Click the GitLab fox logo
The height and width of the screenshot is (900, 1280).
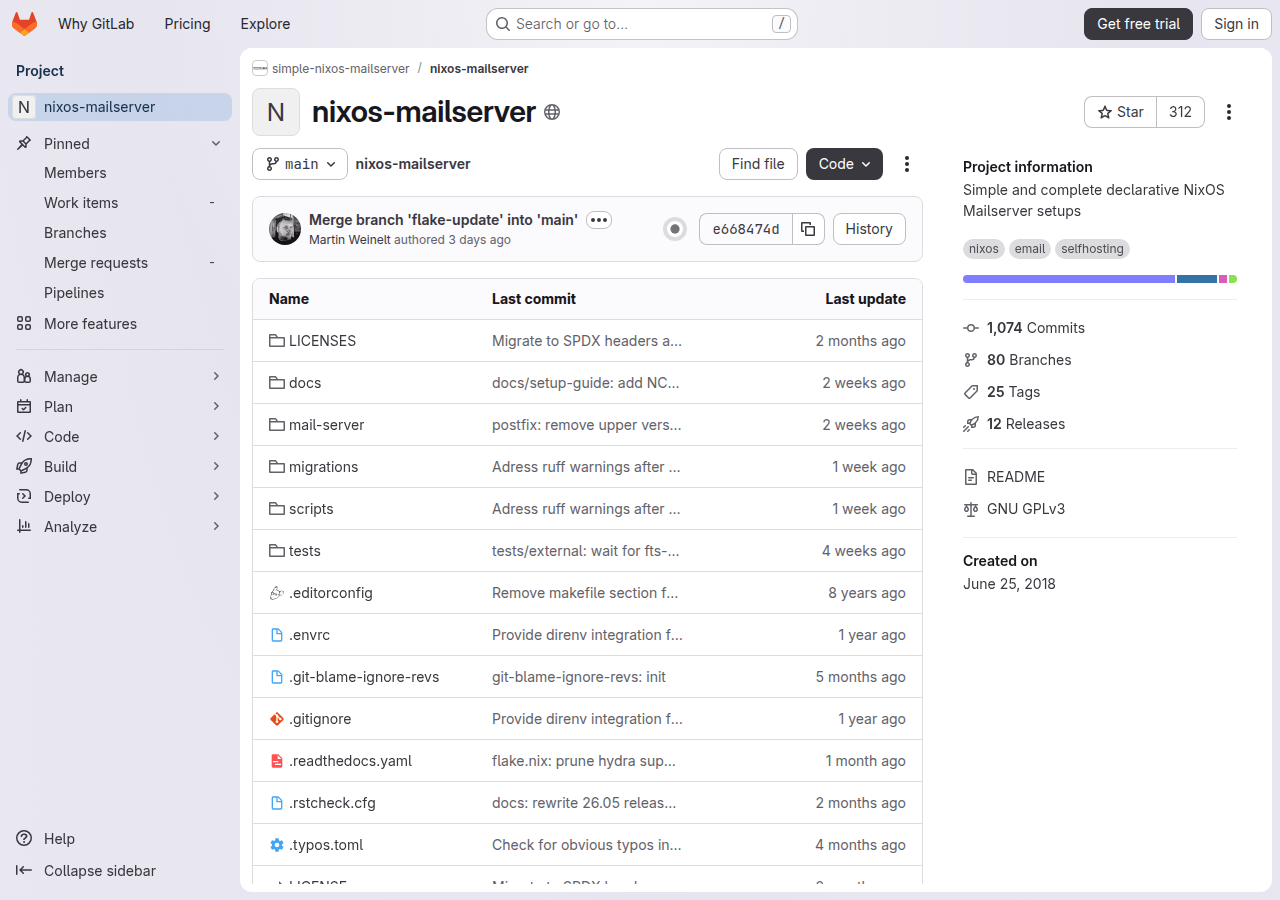tap(24, 24)
